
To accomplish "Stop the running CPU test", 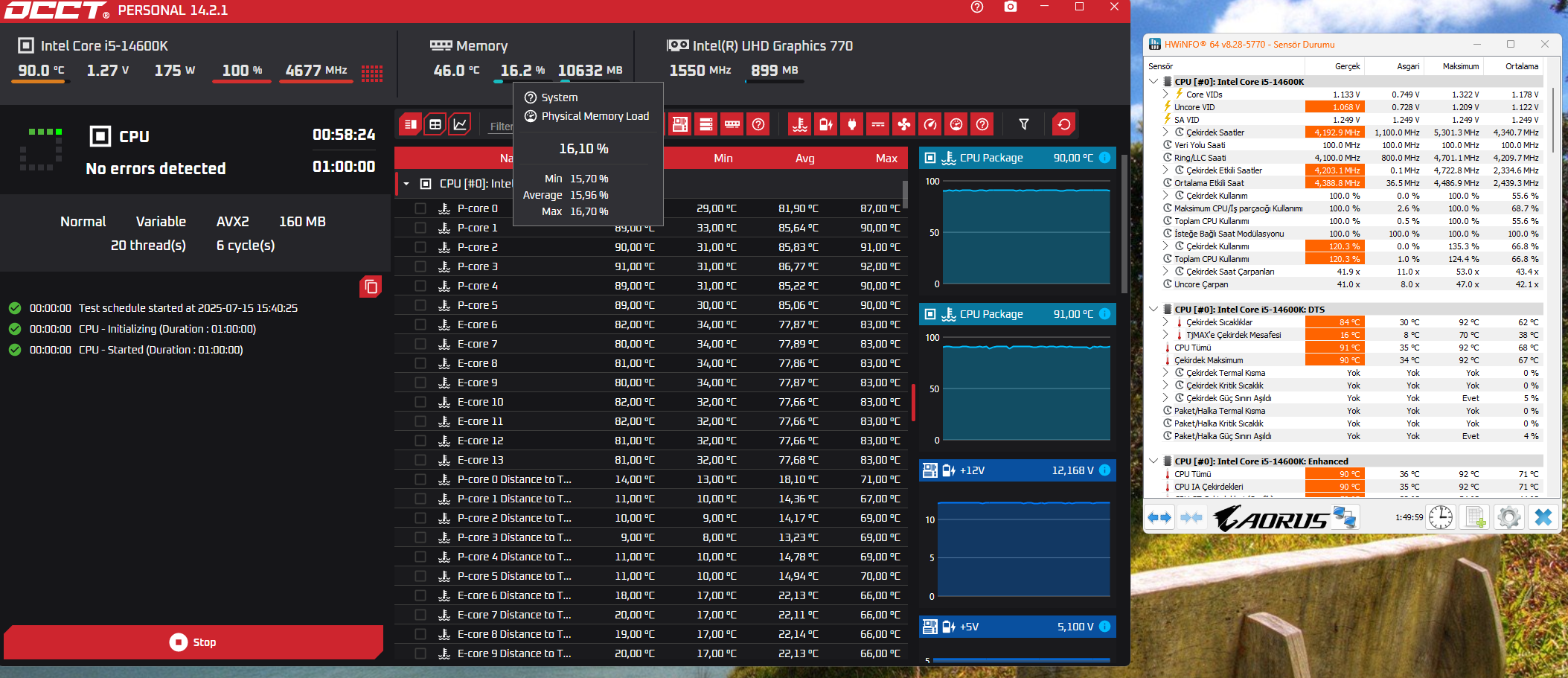I will (193, 642).
